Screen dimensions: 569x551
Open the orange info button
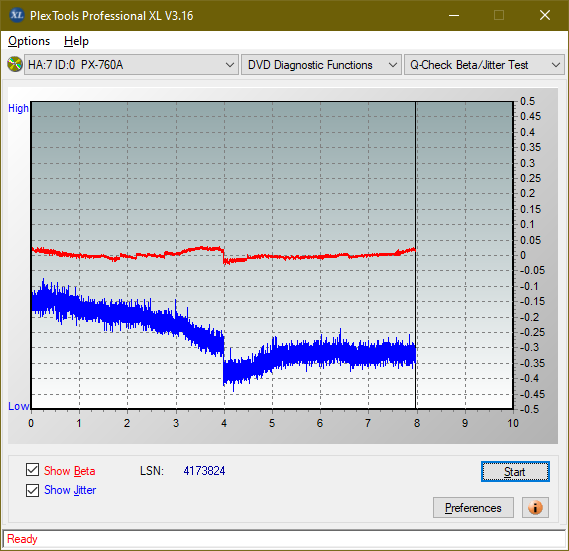(x=535, y=507)
